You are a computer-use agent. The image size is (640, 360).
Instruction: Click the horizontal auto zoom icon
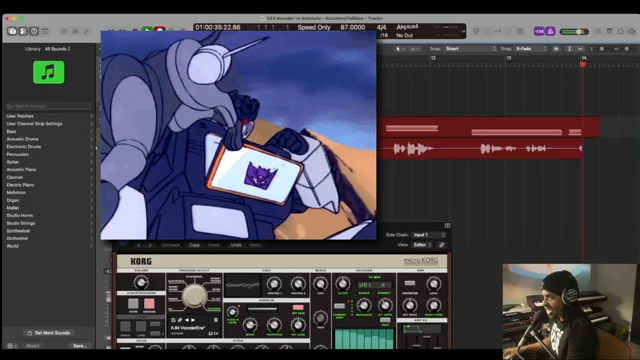click(580, 49)
